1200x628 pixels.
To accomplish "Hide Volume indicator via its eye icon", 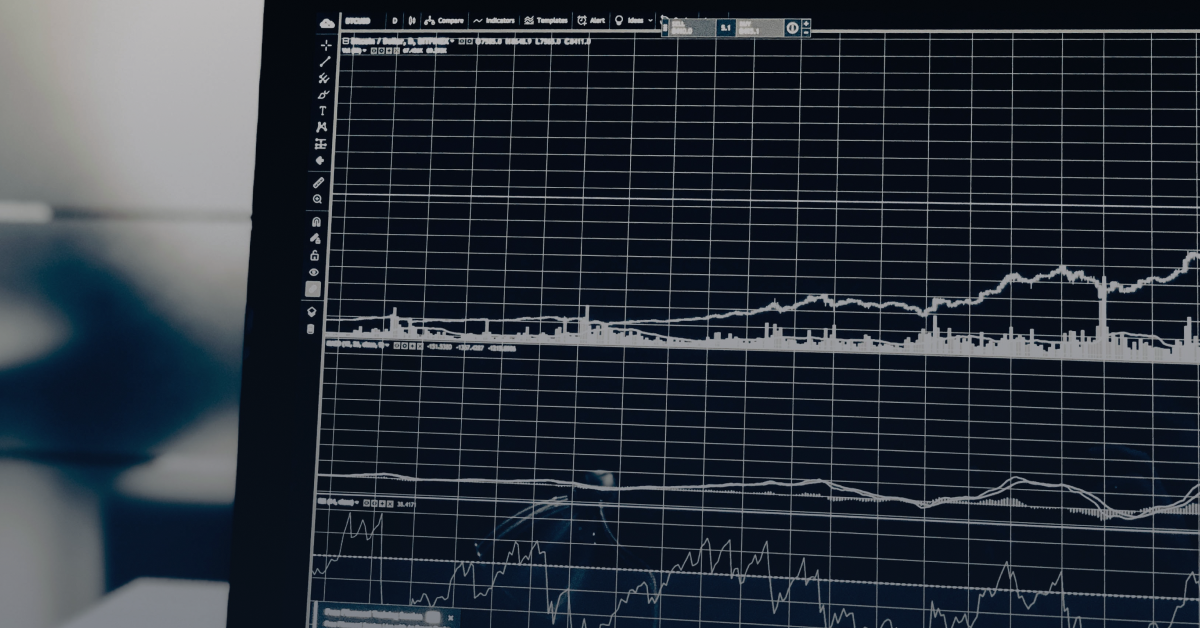I will pyautogui.click(x=373, y=51).
